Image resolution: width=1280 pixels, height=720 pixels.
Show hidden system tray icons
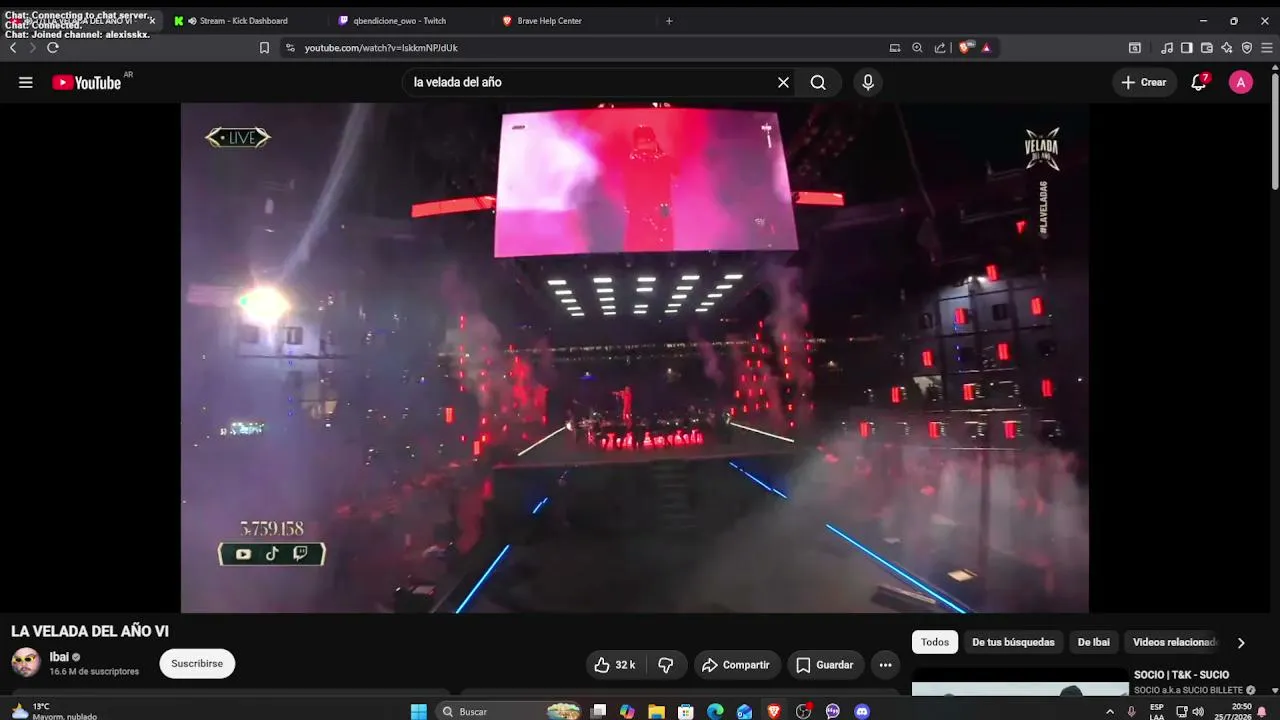point(1109,711)
